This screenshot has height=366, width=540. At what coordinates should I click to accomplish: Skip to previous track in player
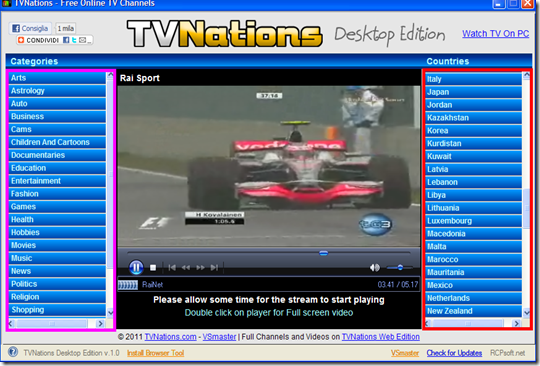[x=172, y=268]
